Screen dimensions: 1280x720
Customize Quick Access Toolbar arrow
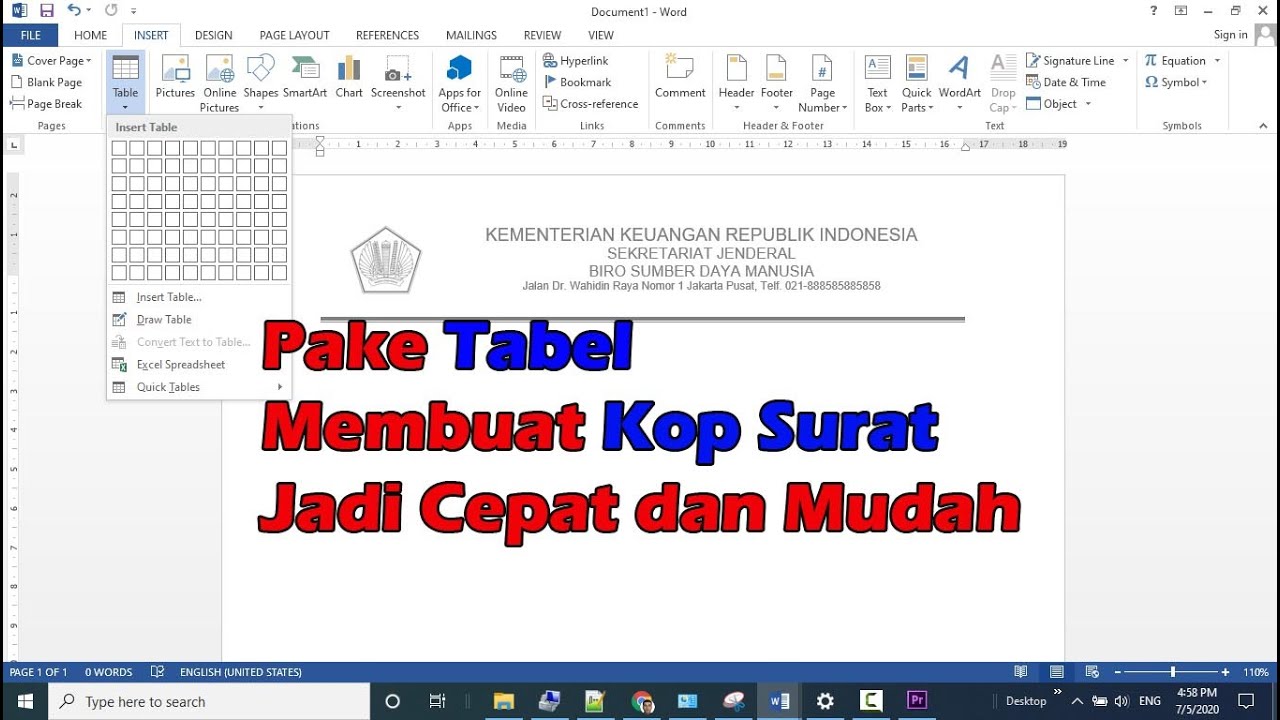tap(134, 11)
